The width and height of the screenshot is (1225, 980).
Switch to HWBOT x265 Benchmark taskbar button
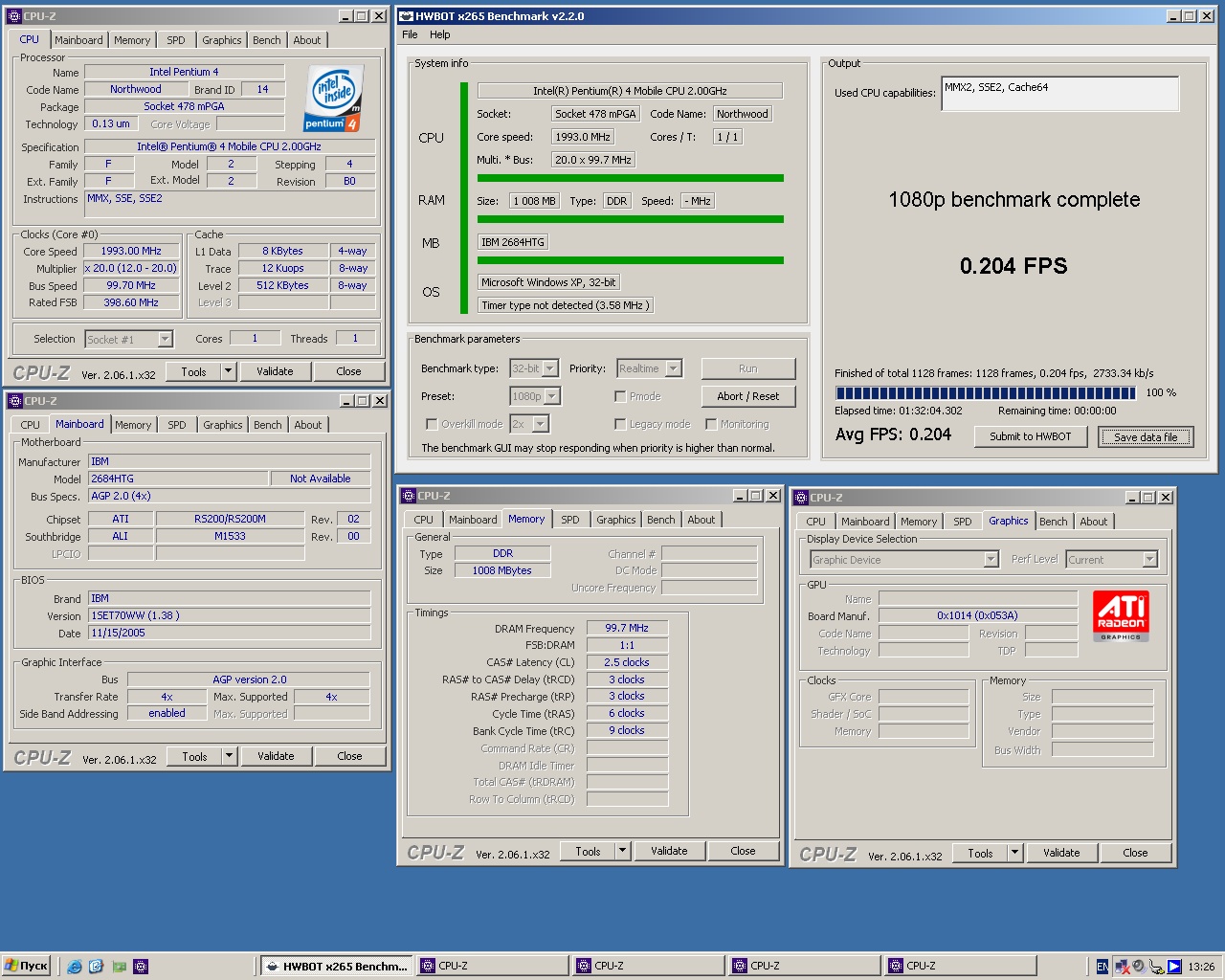tap(337, 967)
